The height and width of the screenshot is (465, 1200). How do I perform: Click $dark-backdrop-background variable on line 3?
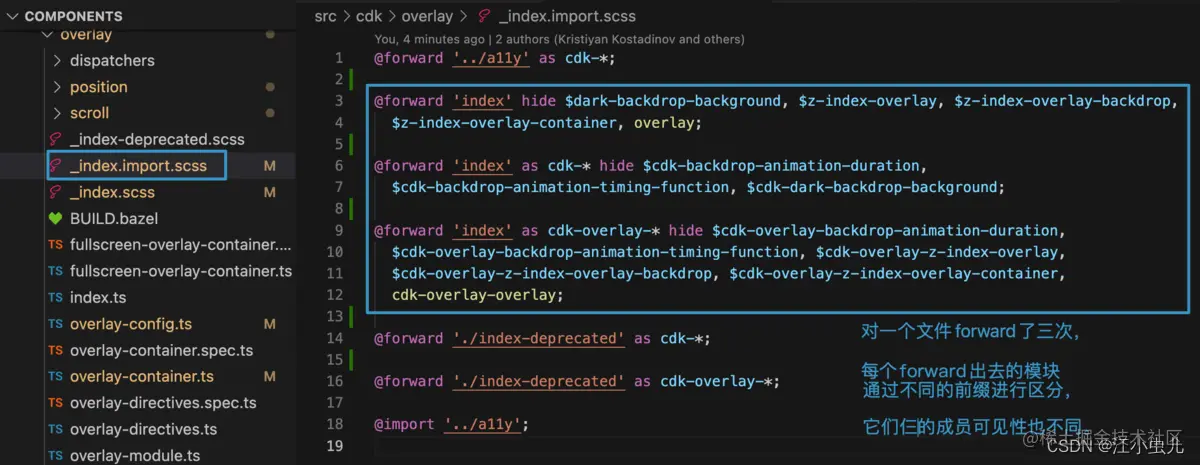pyautogui.click(x=672, y=101)
